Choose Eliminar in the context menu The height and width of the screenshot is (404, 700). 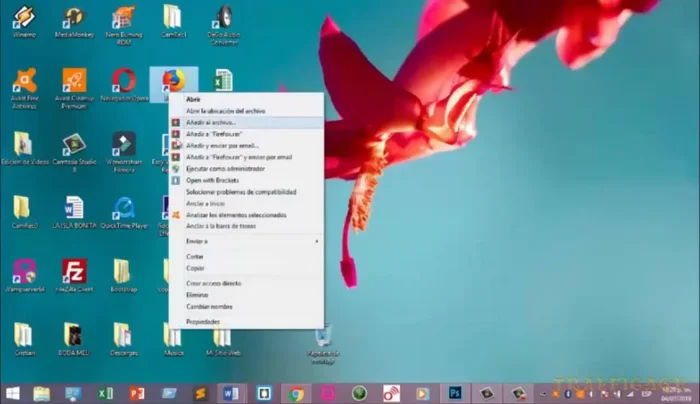click(246, 295)
